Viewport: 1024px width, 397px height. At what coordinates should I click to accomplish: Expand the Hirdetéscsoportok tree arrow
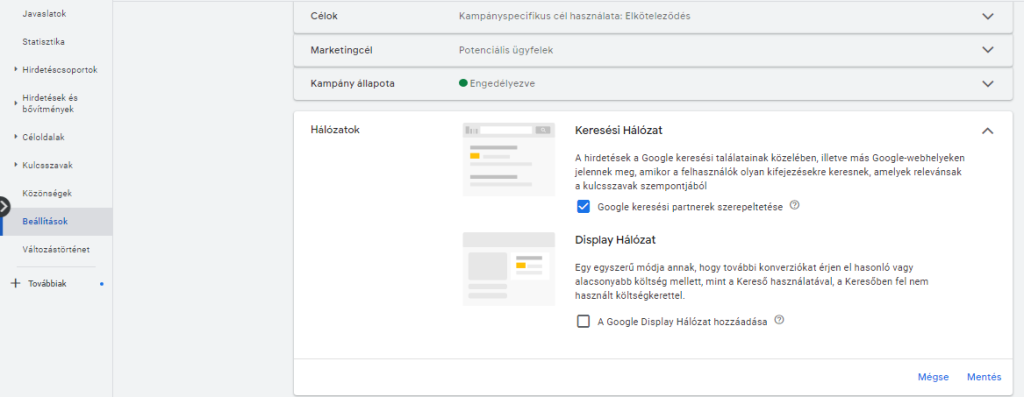(16, 69)
